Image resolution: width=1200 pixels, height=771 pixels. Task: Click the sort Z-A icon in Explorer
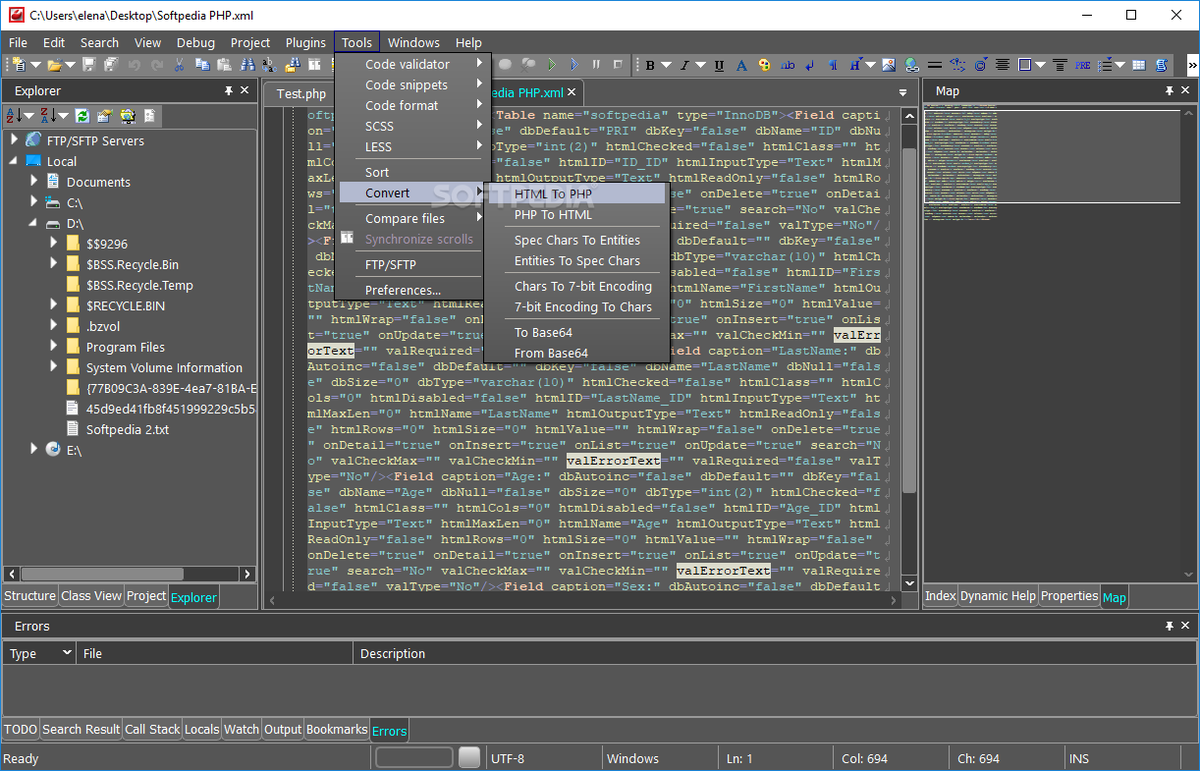(x=49, y=116)
